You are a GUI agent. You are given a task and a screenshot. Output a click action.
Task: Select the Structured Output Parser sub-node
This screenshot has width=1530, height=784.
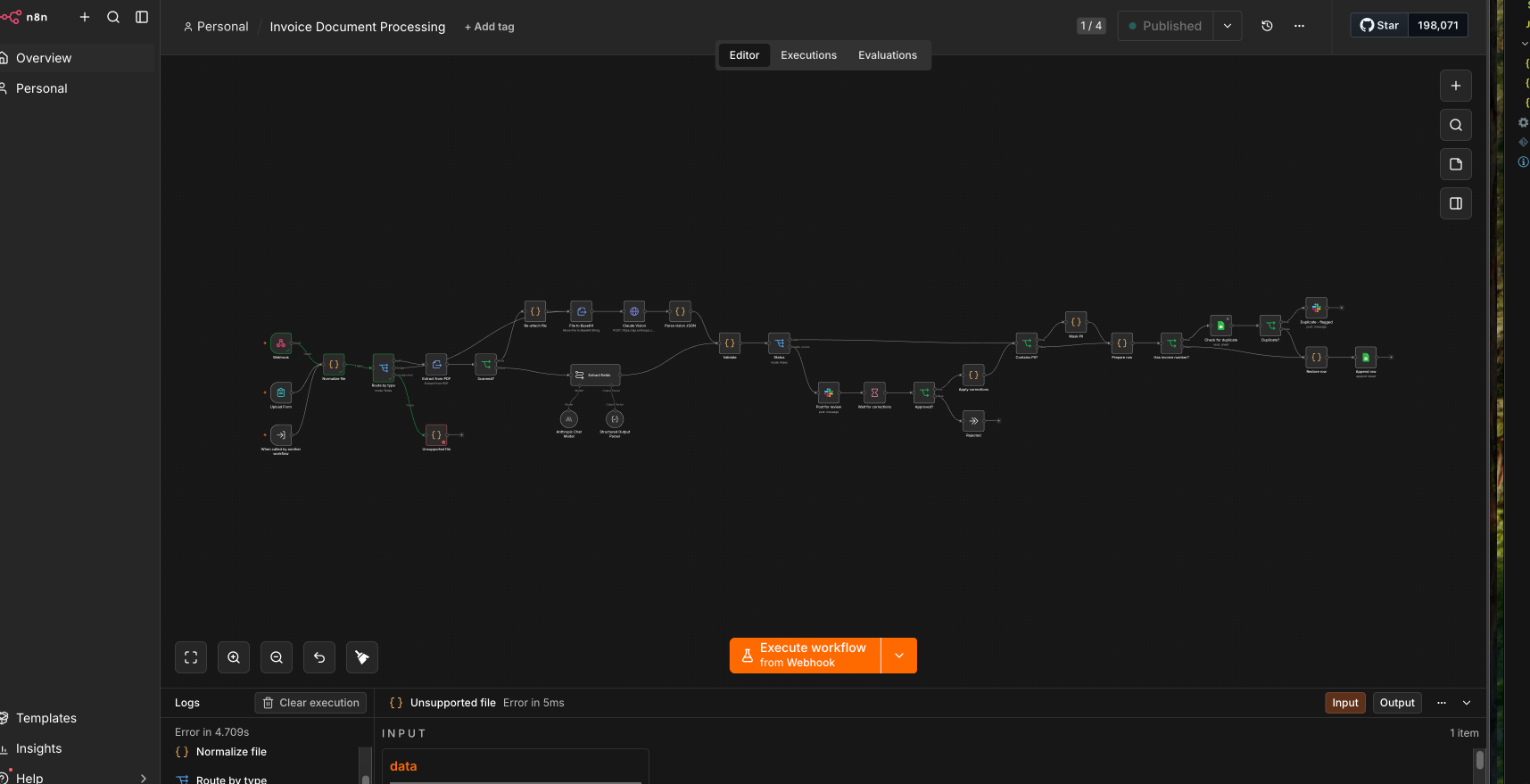[615, 419]
